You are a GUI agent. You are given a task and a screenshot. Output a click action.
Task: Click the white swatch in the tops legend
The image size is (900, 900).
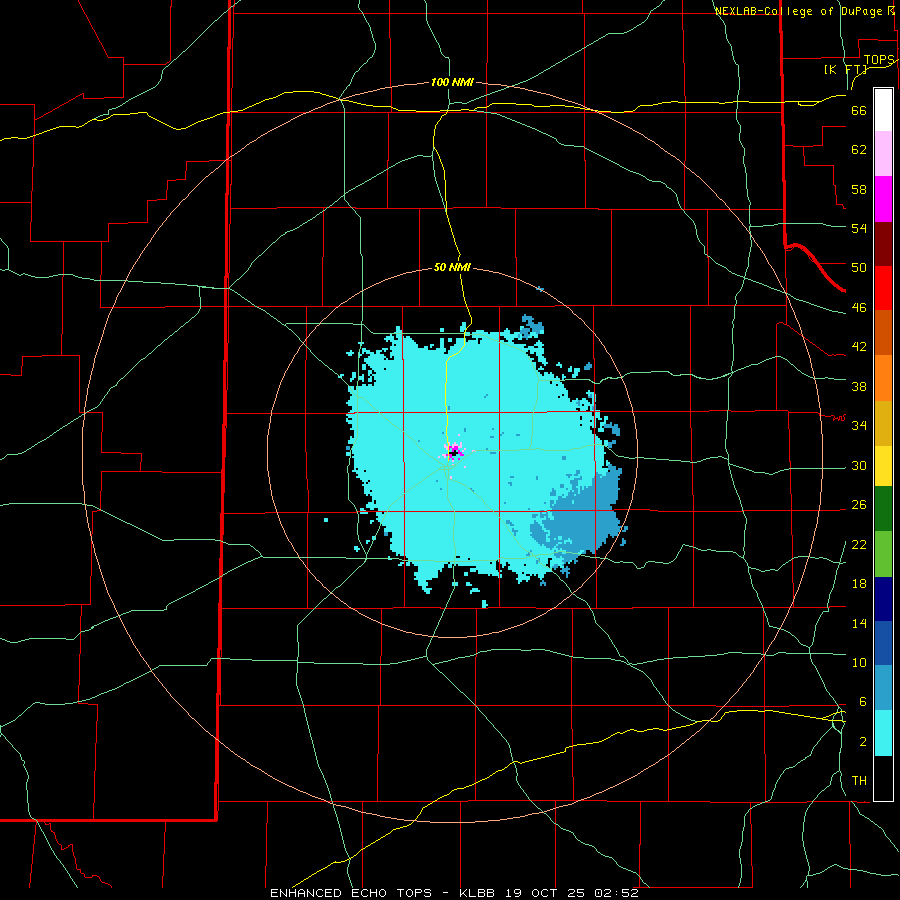[883, 110]
